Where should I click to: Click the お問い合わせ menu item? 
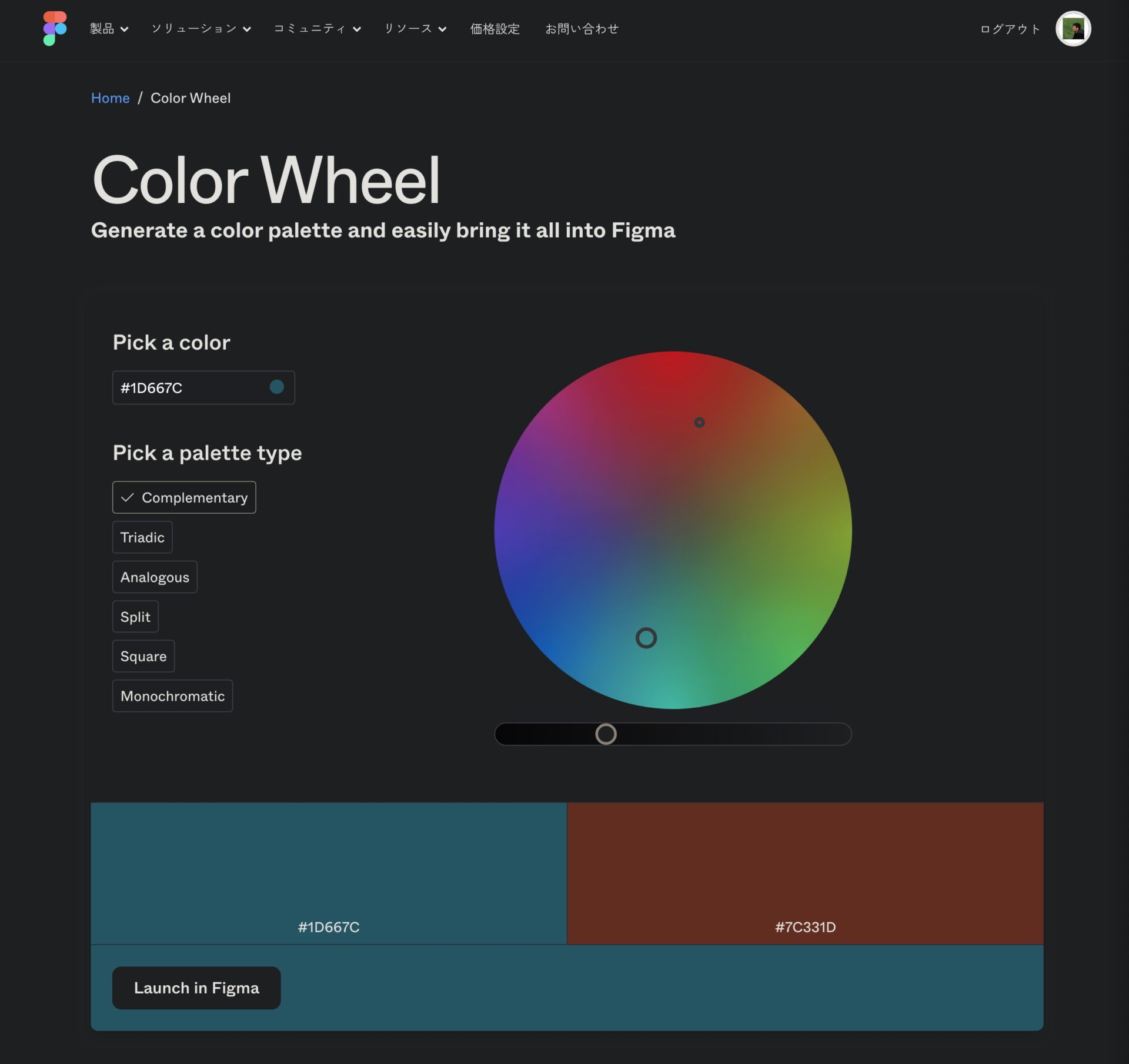[582, 28]
